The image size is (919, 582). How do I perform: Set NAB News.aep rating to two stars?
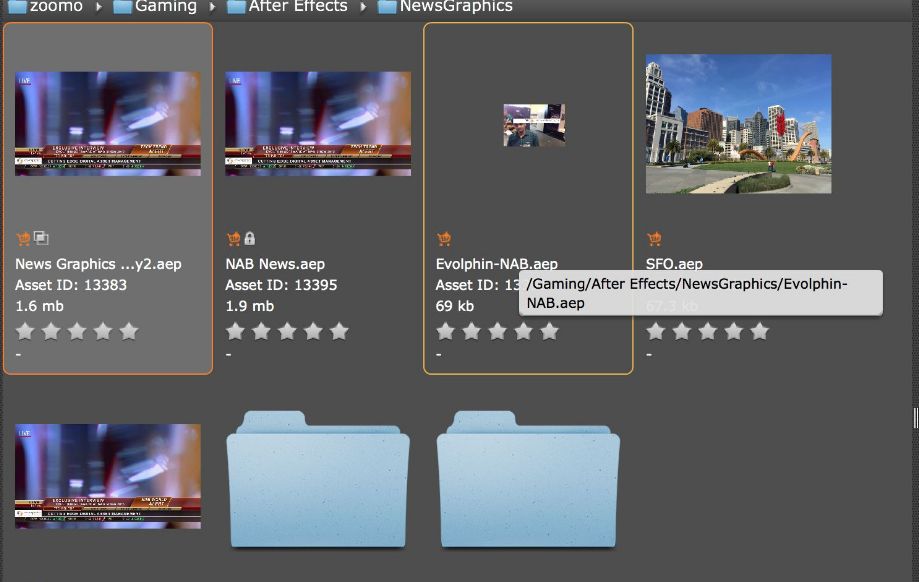[x=261, y=332]
